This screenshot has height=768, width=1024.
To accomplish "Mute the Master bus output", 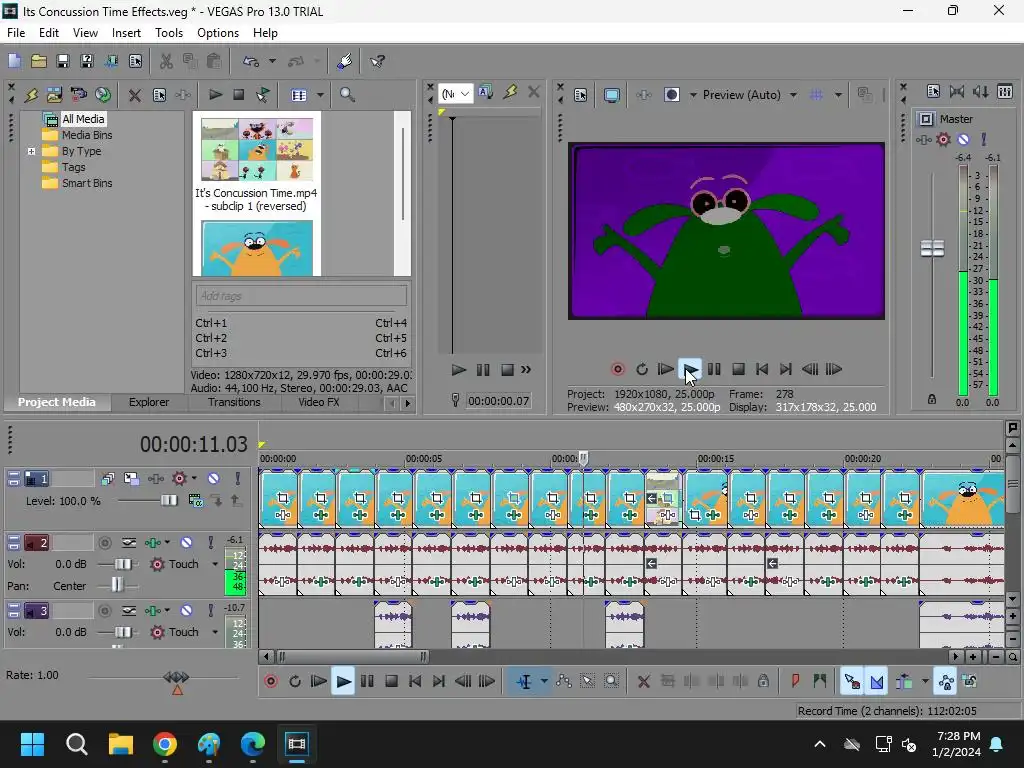I will point(963,139).
